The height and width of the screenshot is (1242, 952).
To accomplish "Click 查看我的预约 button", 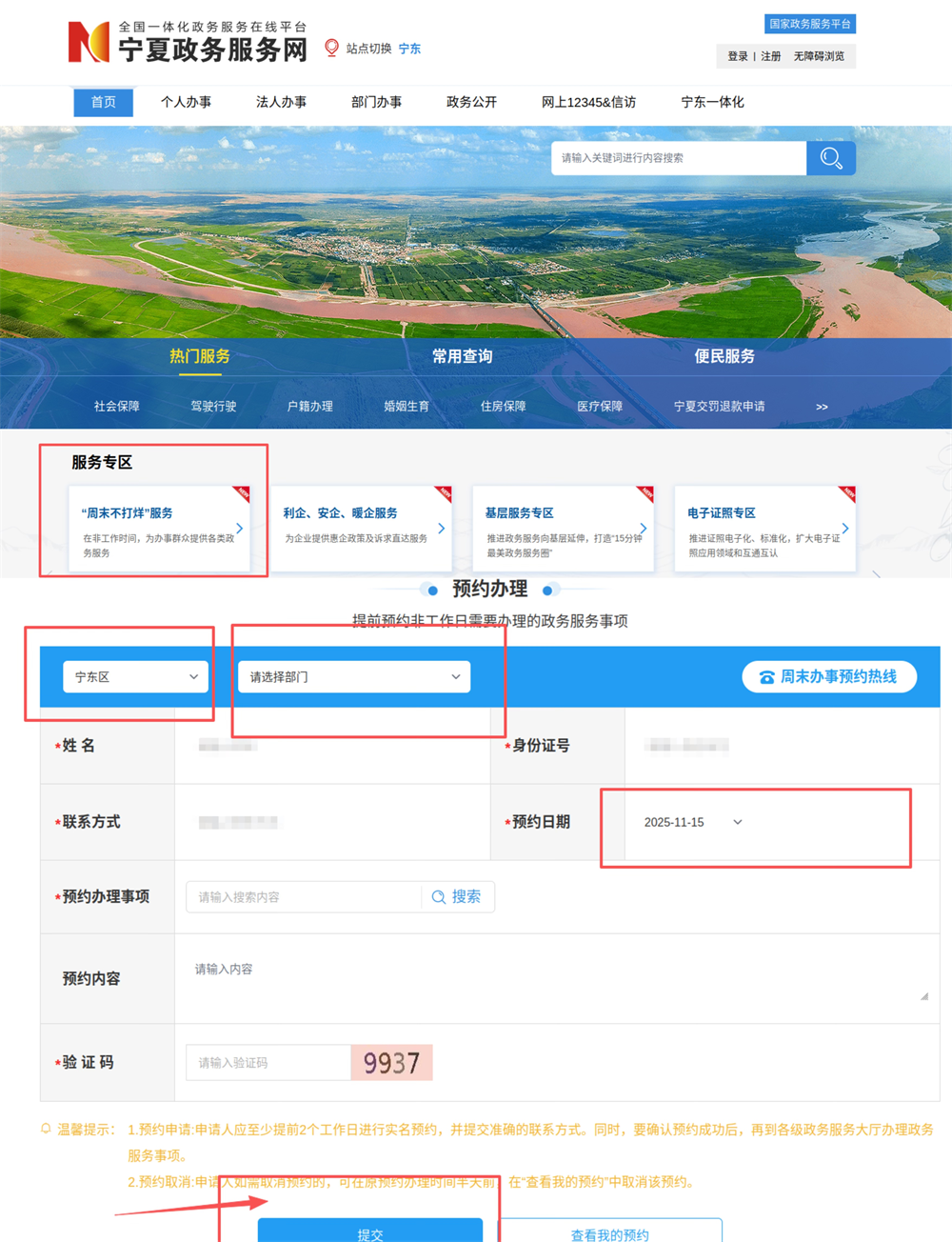I will (609, 1232).
